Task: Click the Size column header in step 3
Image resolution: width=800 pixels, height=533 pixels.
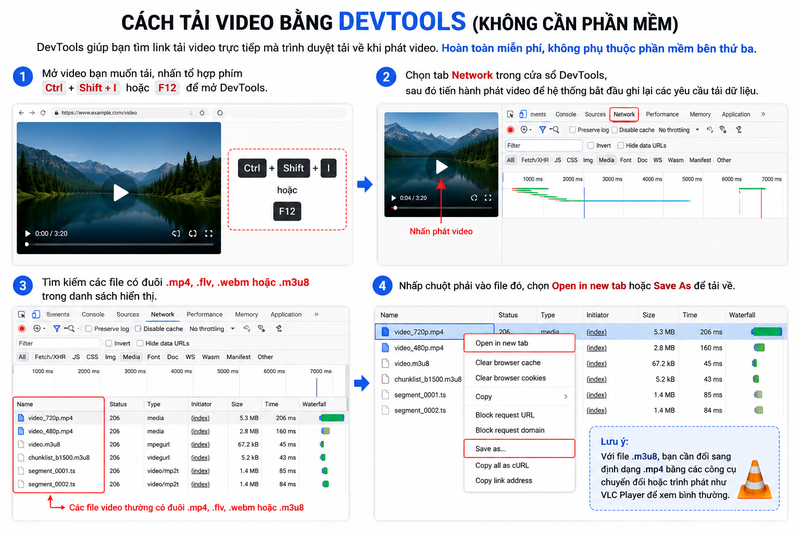Action: [237, 404]
